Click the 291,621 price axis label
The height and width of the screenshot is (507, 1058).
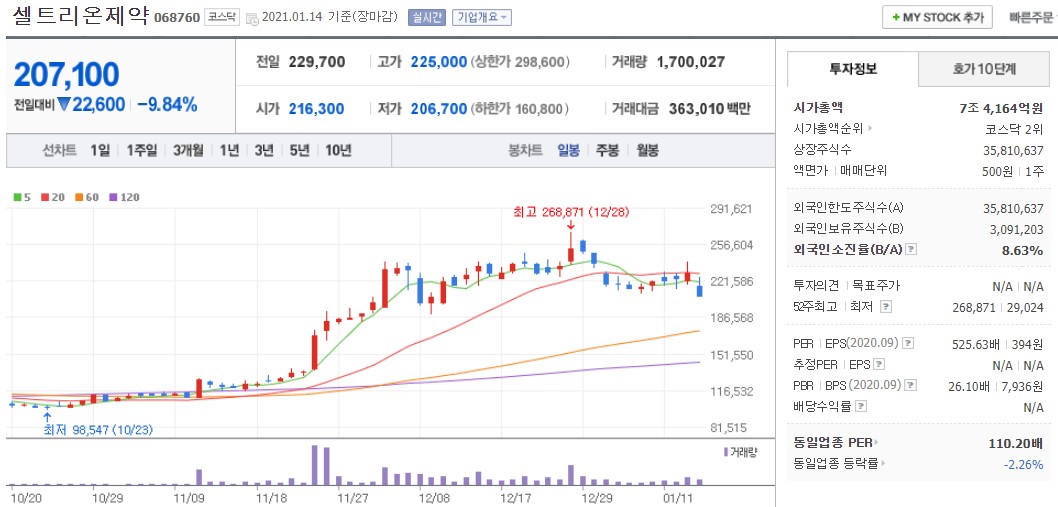point(731,209)
